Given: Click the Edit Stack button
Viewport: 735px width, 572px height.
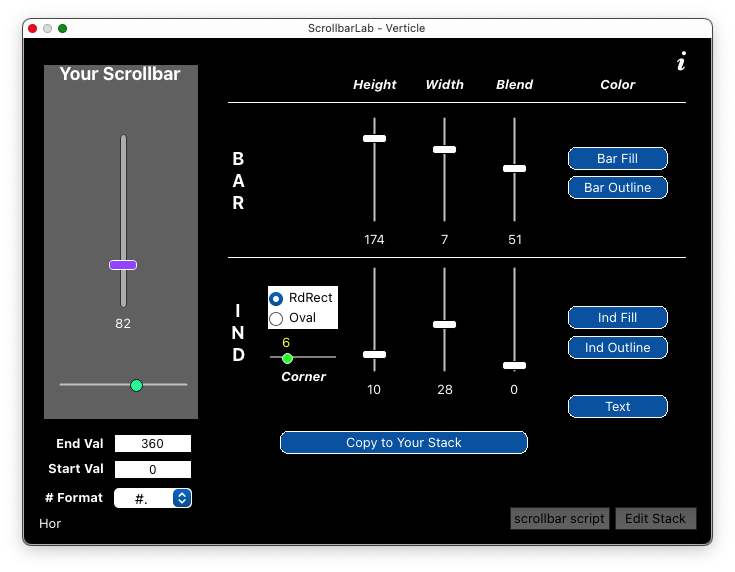Looking at the screenshot, I should pyautogui.click(x=655, y=519).
